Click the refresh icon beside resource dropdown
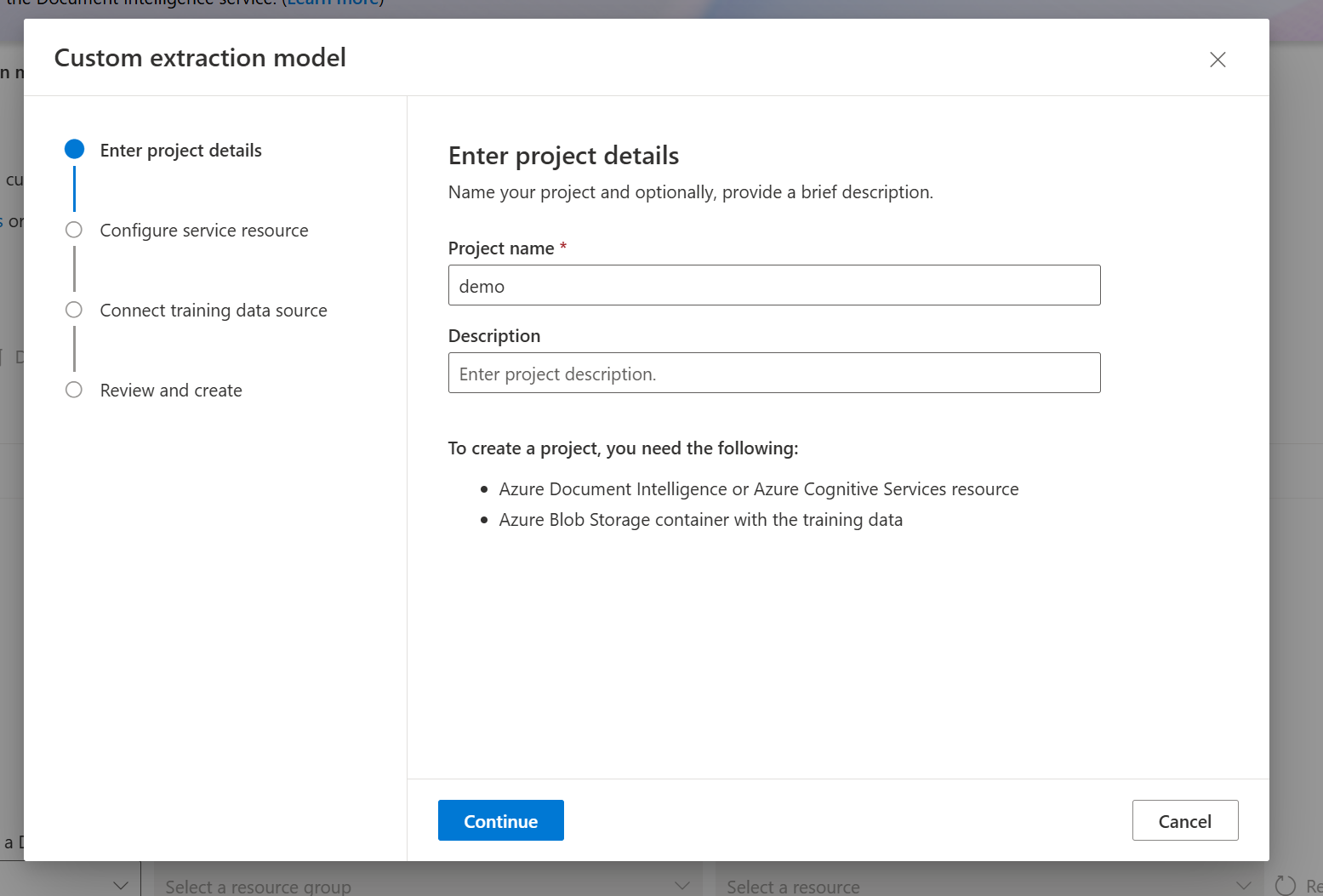Viewport: 1323px width, 896px height. click(x=1285, y=886)
